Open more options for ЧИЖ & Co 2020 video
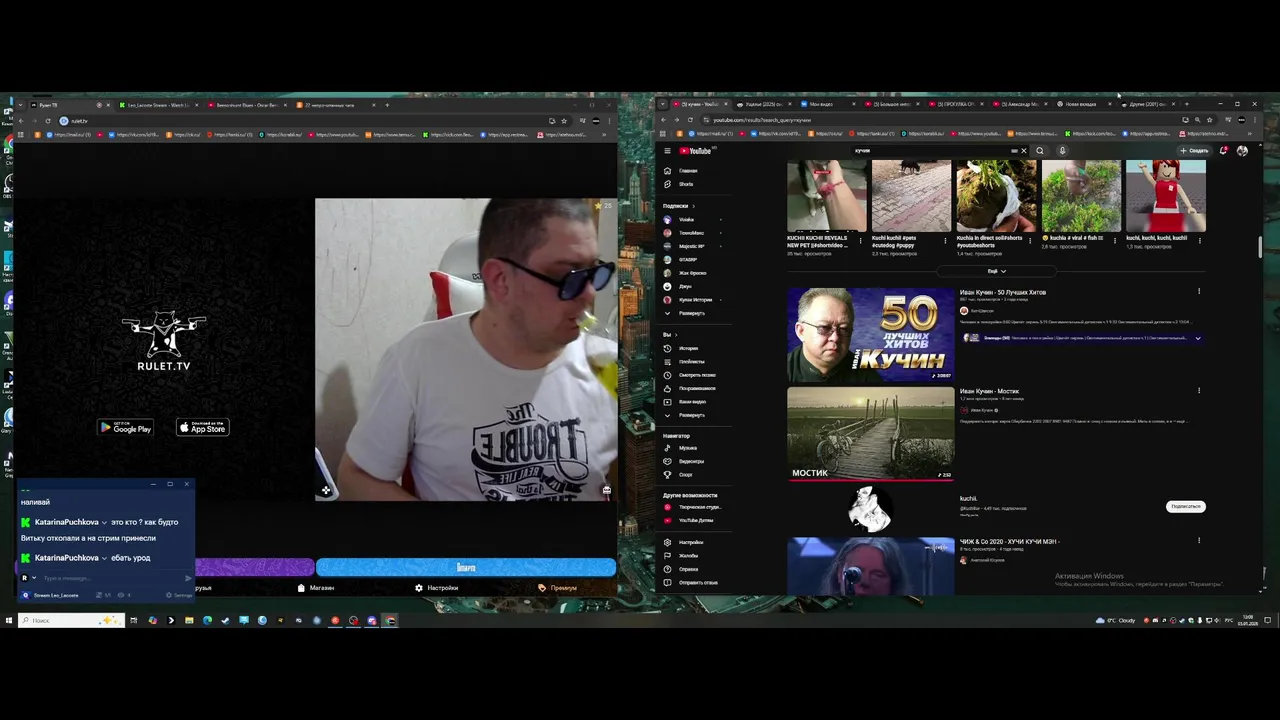Viewport: 1280px width, 720px height. pos(1199,541)
